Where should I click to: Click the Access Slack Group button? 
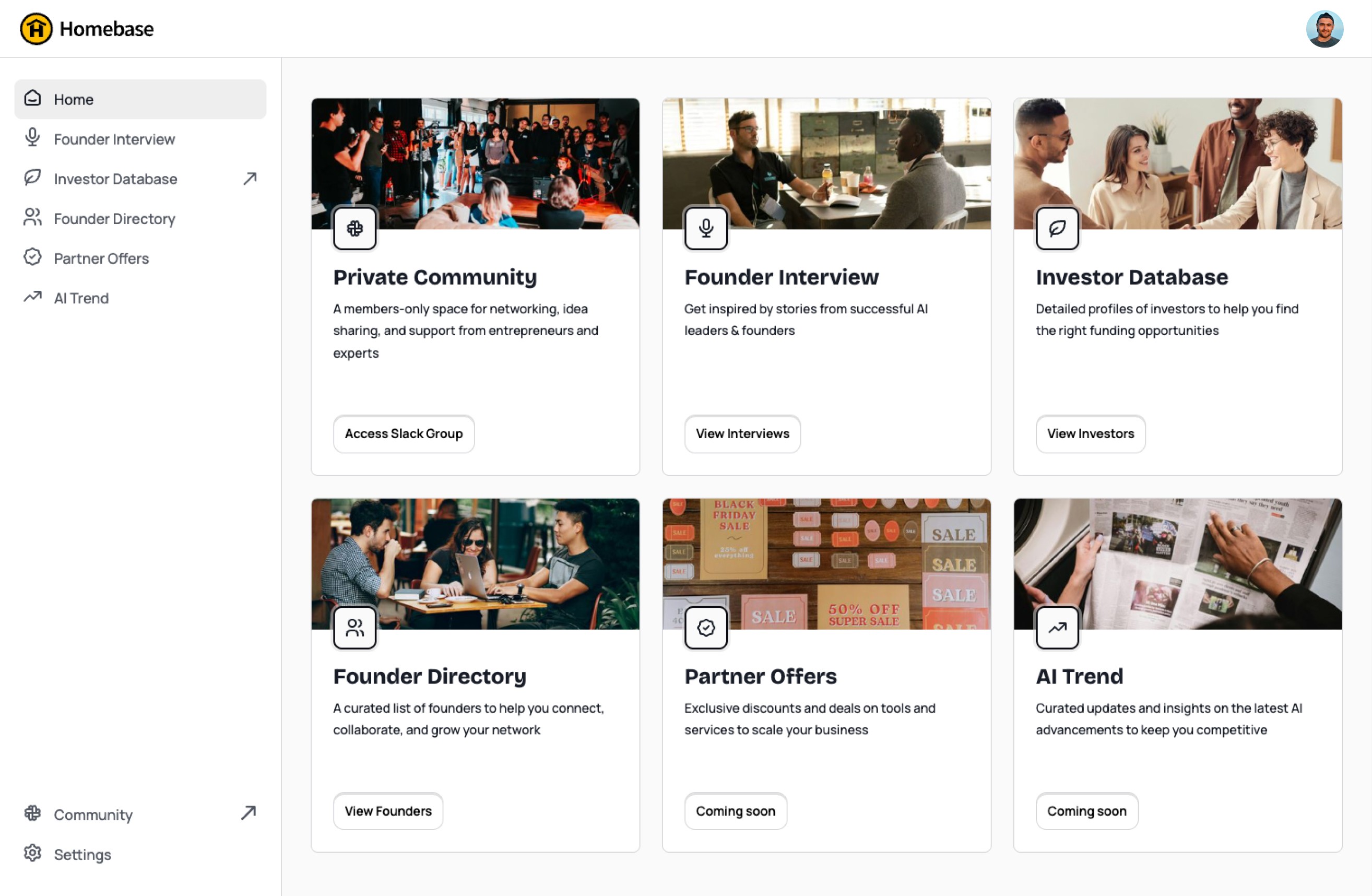click(404, 433)
